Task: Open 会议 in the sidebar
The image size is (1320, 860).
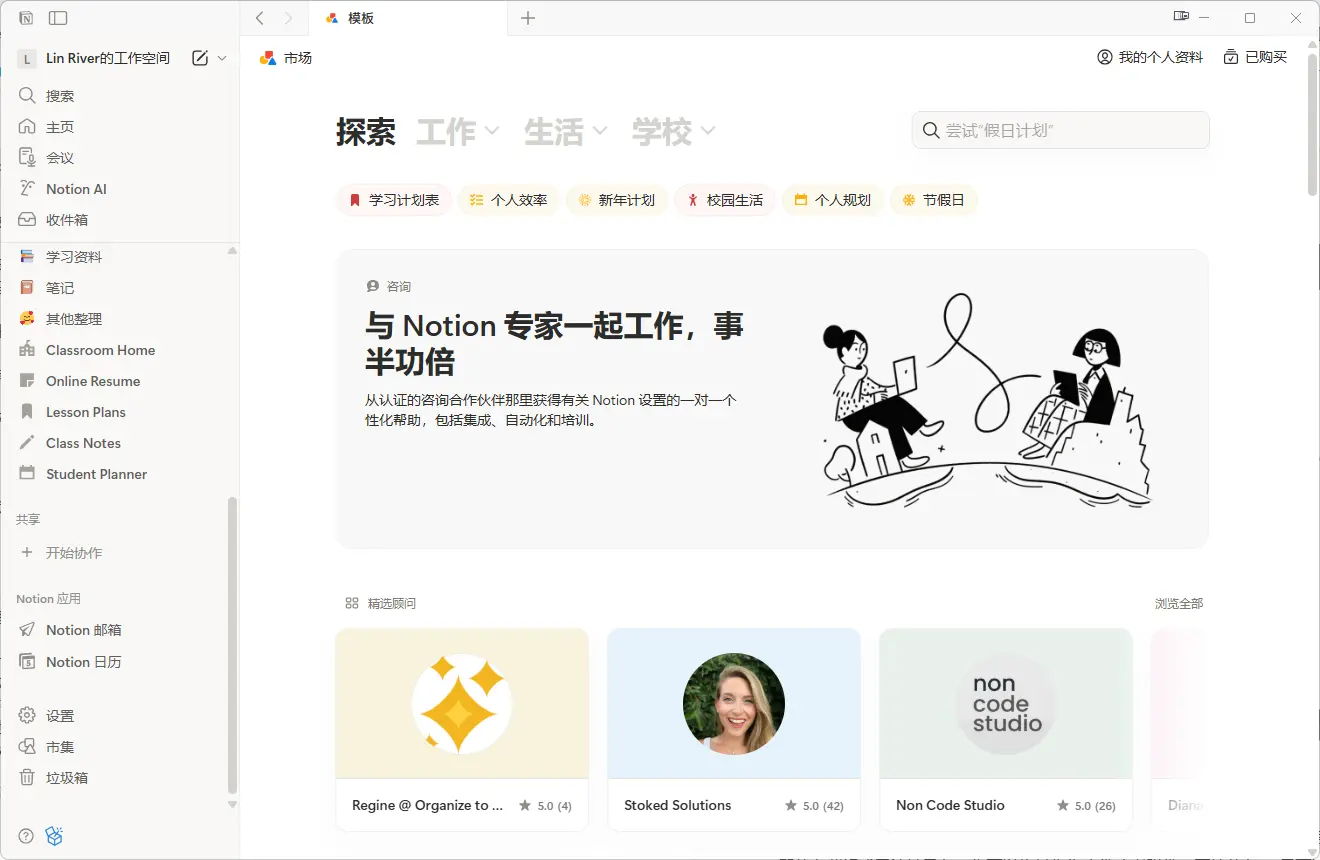Action: [120, 158]
